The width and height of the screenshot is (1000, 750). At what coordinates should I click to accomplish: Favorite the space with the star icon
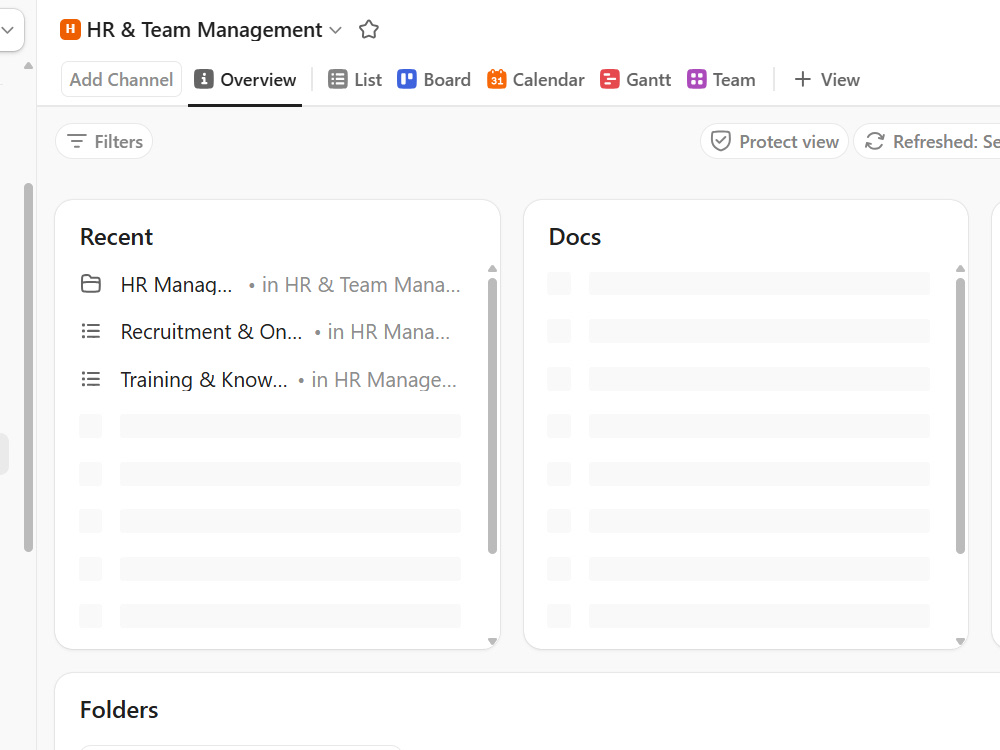coord(369,29)
